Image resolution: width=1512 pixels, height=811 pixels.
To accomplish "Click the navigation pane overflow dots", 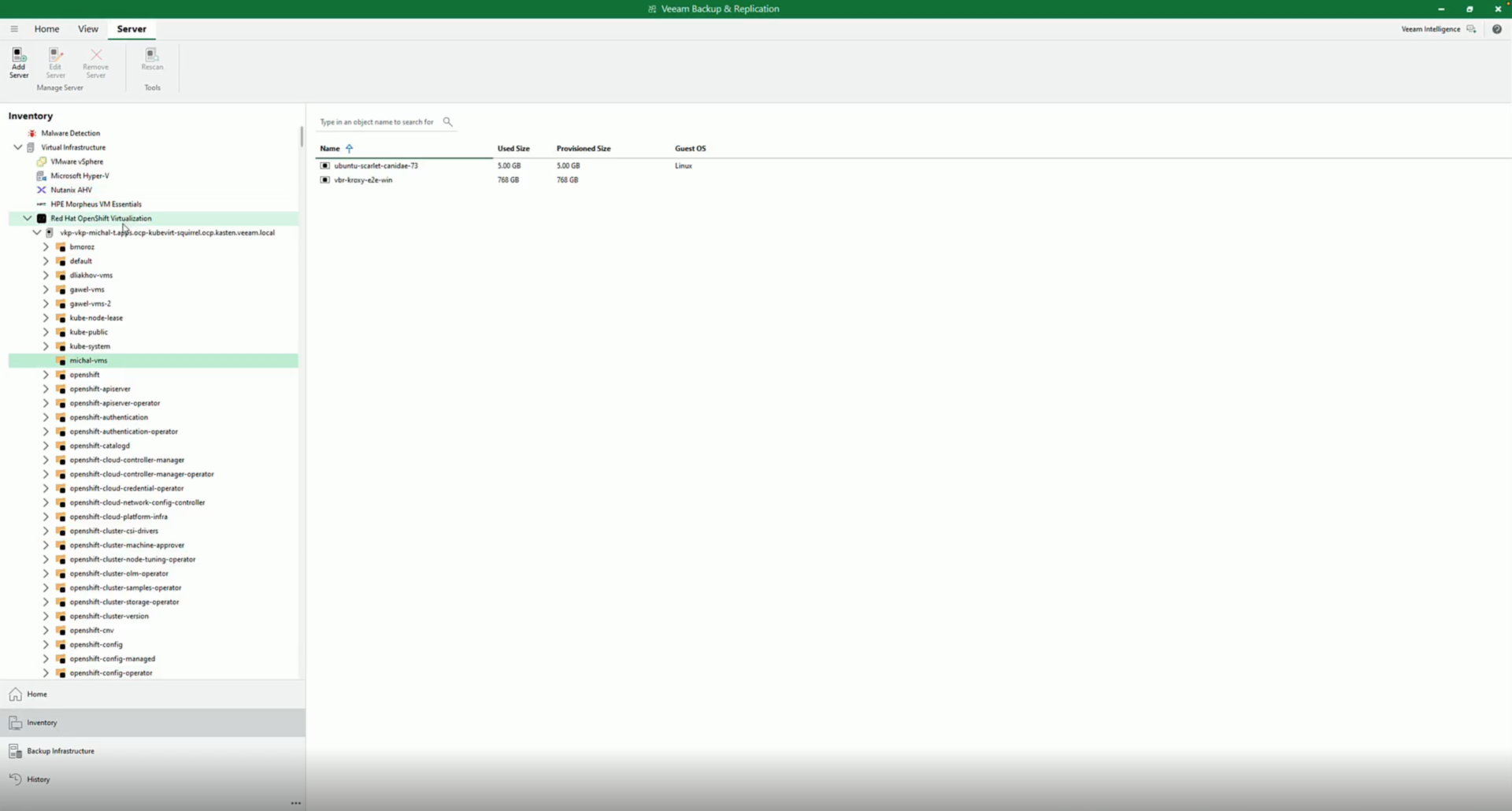I will pyautogui.click(x=295, y=803).
